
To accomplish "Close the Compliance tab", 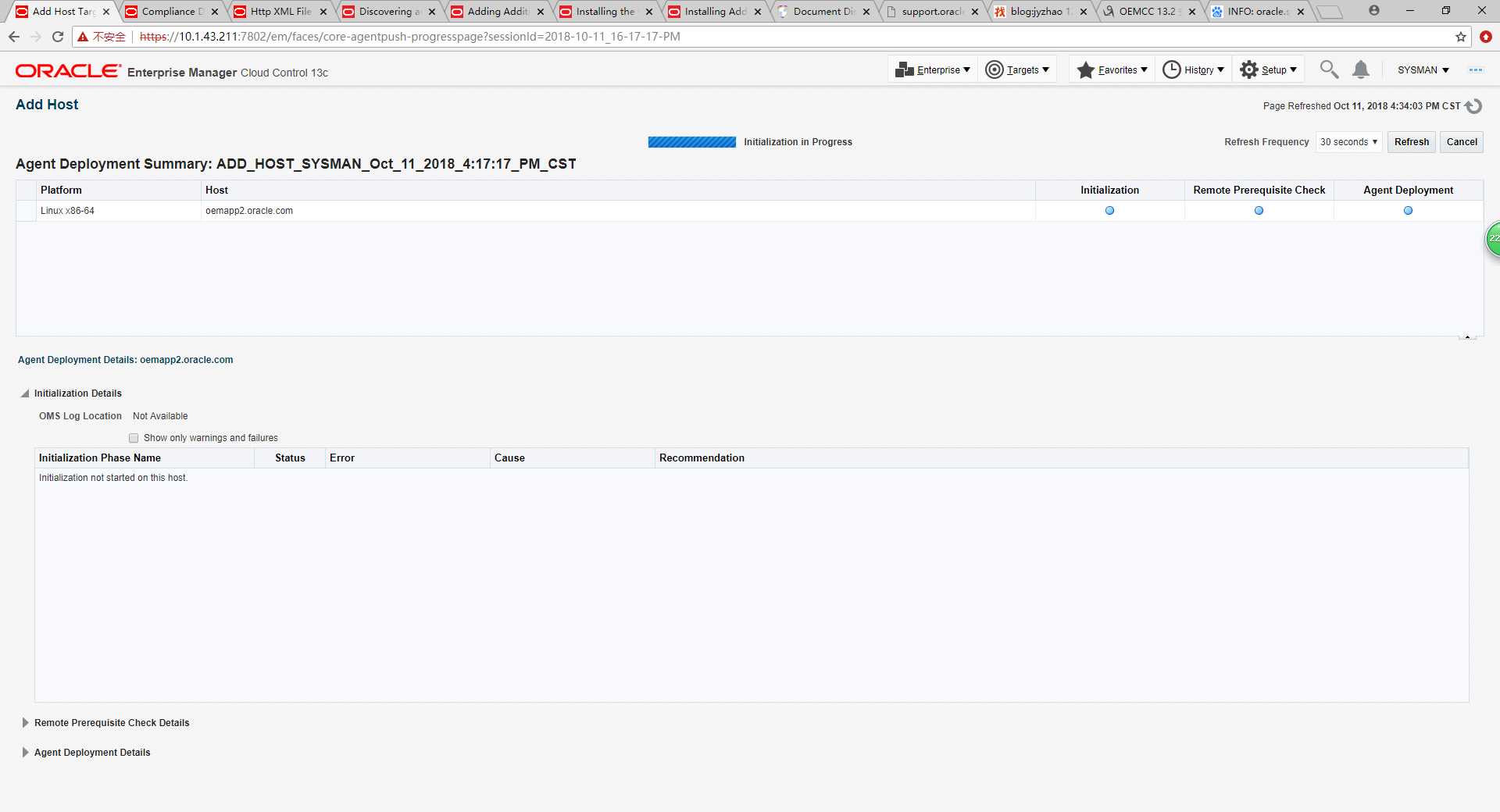I will point(215,12).
